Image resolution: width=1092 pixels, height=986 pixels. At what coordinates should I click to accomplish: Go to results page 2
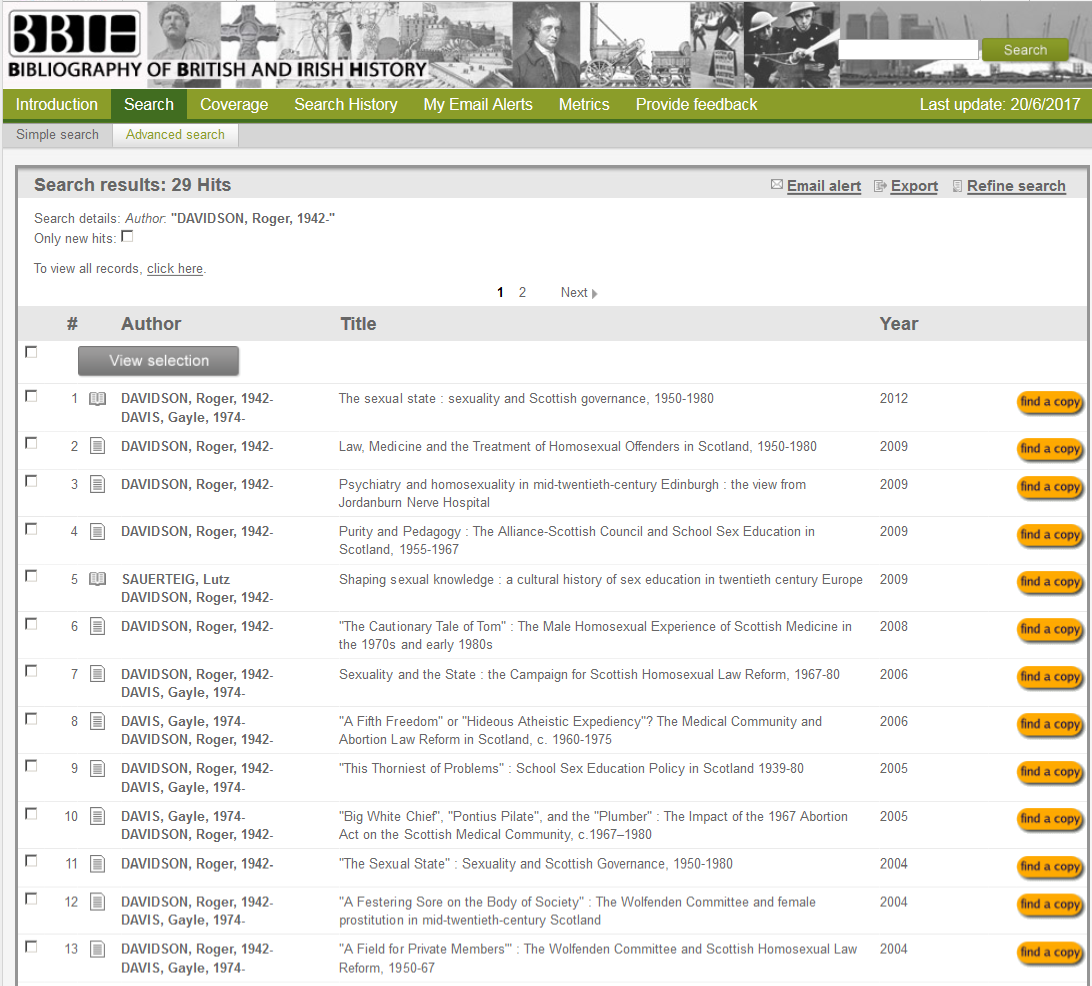522,293
